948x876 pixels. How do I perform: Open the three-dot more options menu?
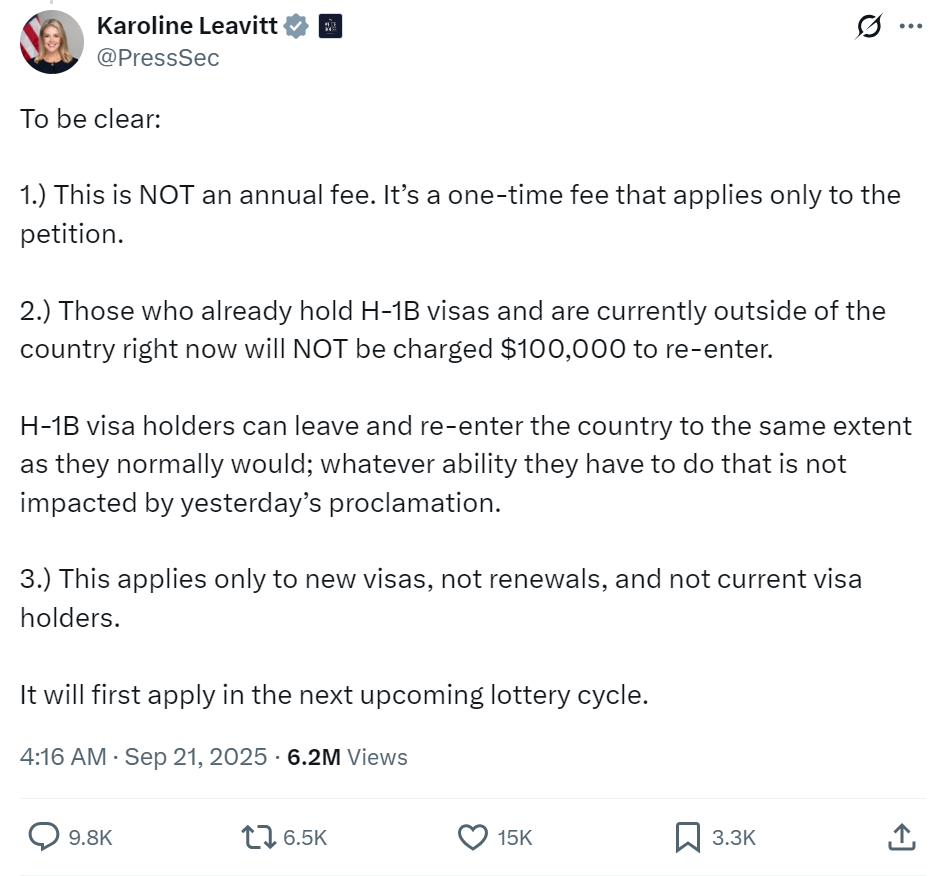pyautogui.click(x=911, y=26)
